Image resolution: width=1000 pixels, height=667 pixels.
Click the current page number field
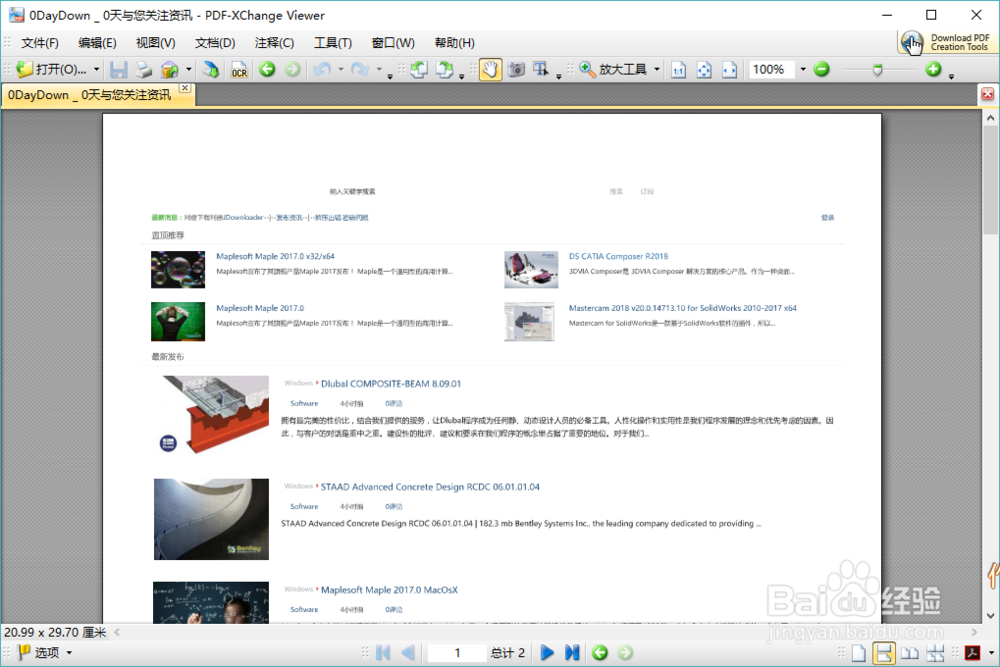point(457,652)
